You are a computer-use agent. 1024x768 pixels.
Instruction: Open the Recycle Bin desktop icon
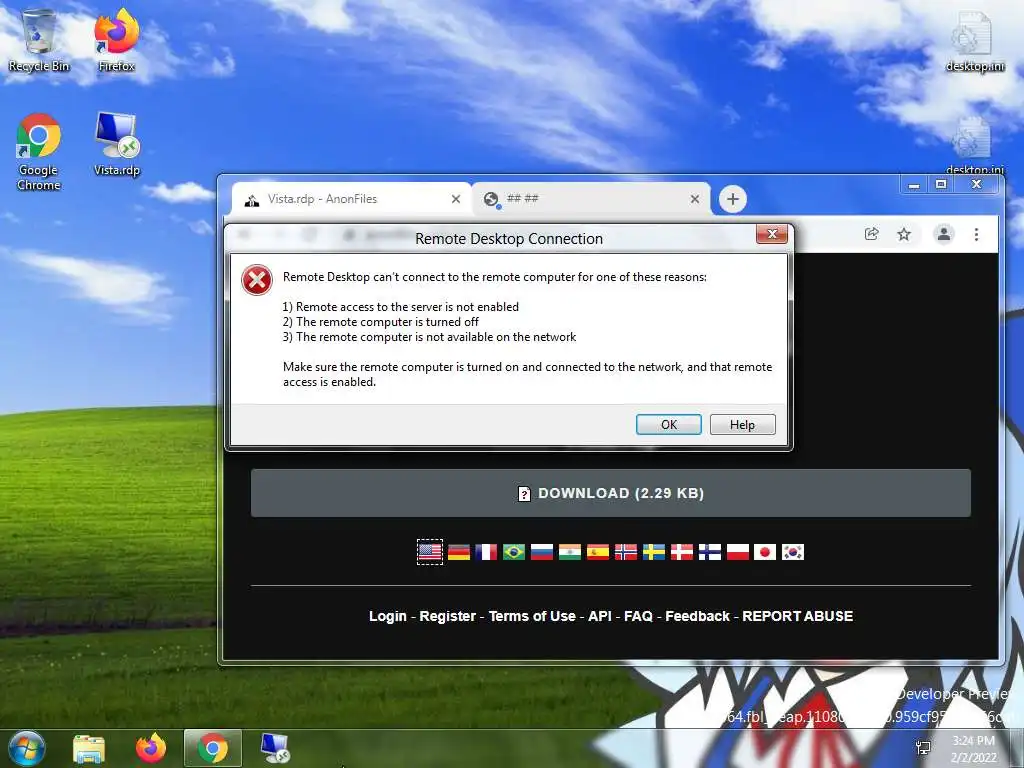pos(39,40)
